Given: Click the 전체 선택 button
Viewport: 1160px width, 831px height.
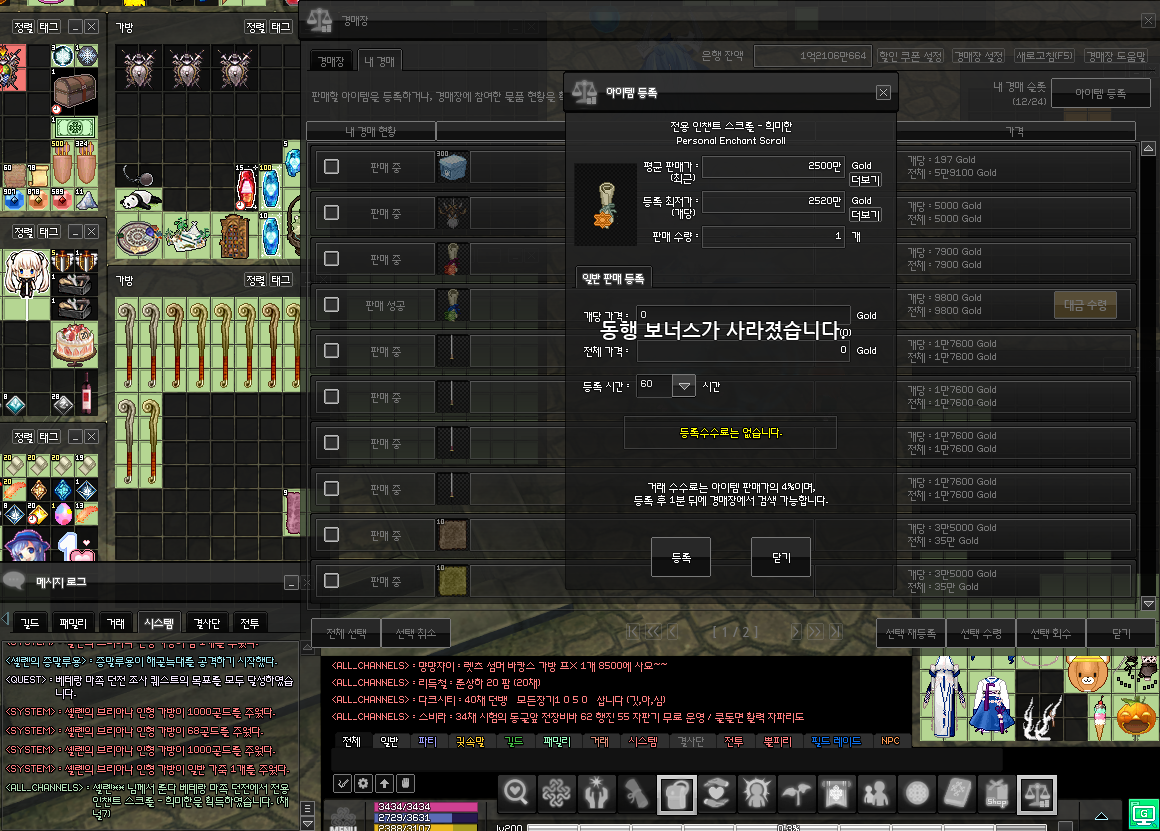Looking at the screenshot, I should coord(346,633).
